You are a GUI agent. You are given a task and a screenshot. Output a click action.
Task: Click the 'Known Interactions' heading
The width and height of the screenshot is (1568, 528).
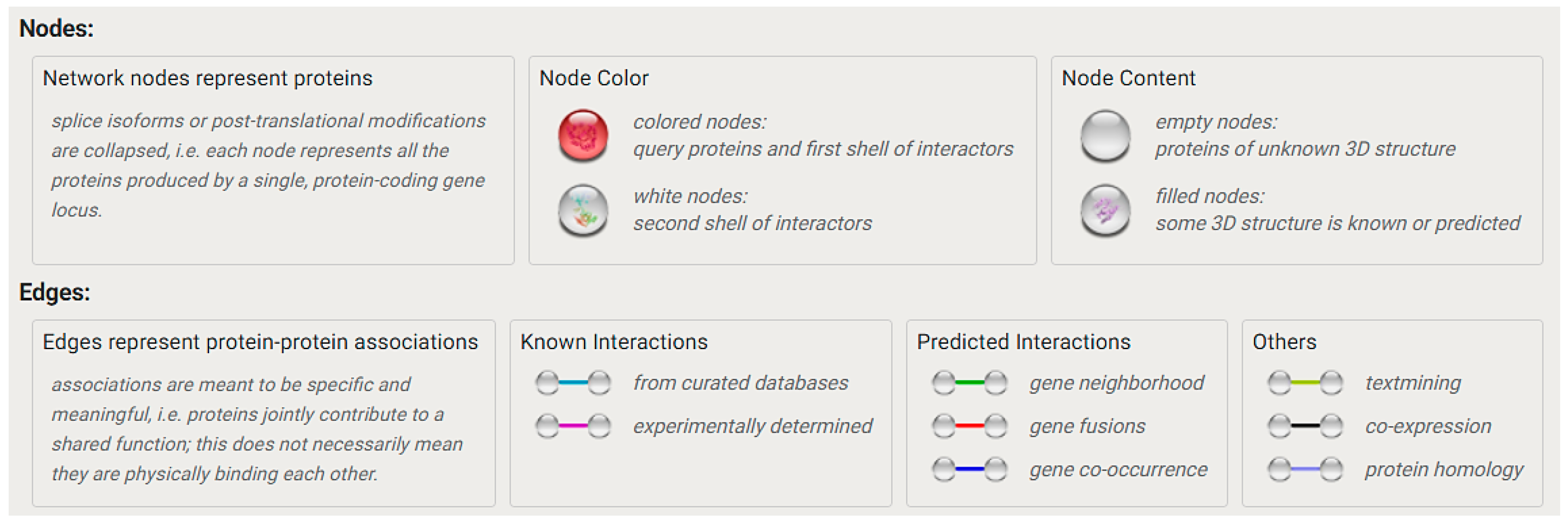tap(614, 342)
